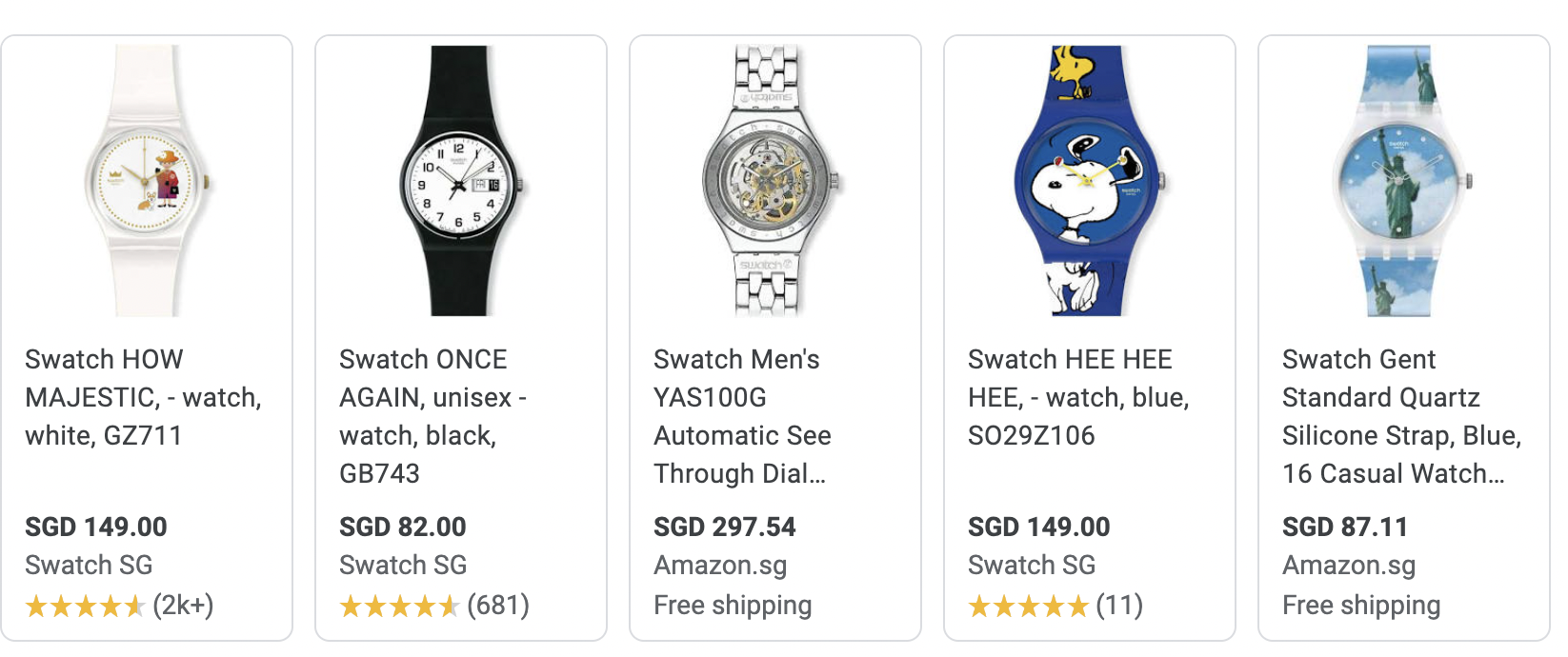This screenshot has height=657, width=1568.
Task: Click Swatch HEE HEE HEE SO29Z106 title
Action: (1078, 397)
